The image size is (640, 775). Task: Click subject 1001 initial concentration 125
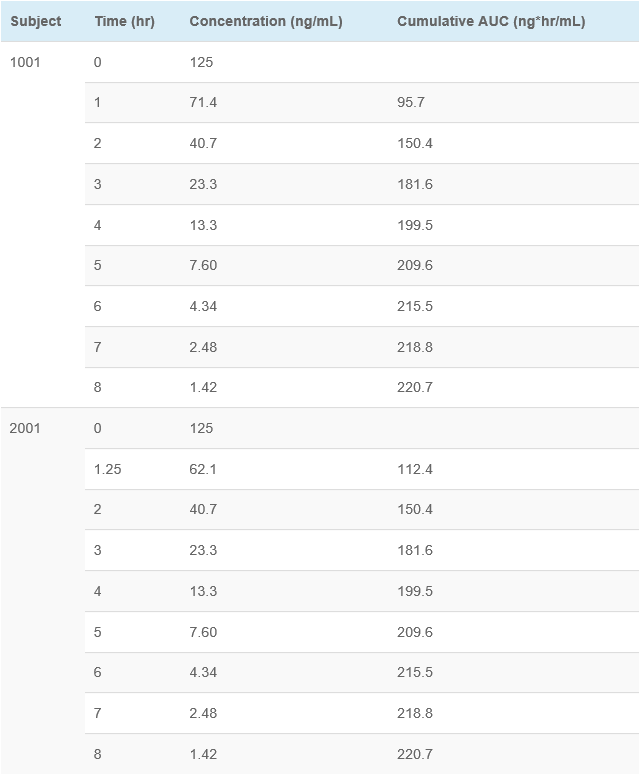coord(202,62)
